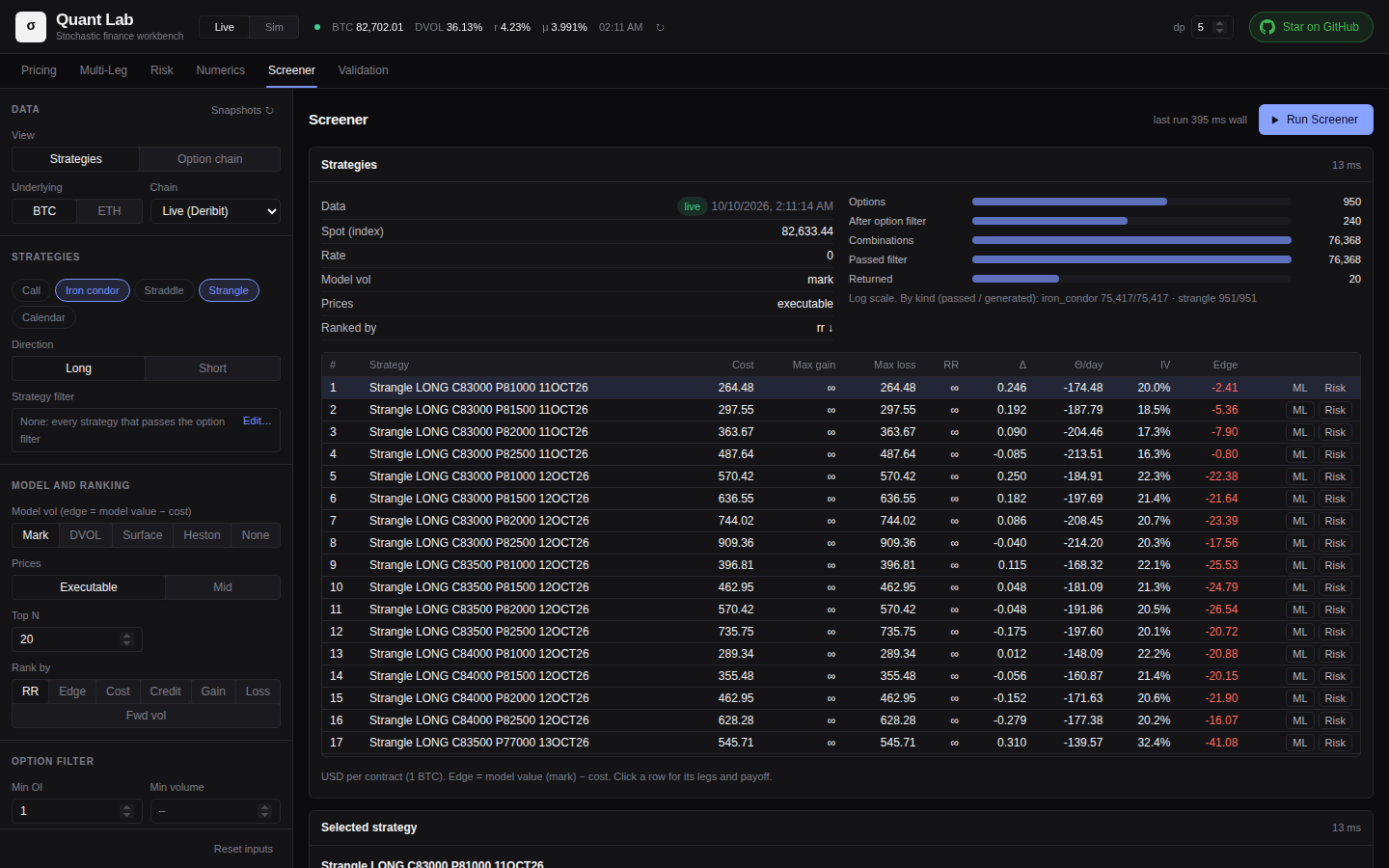Click the green live status dot

pos(317,27)
